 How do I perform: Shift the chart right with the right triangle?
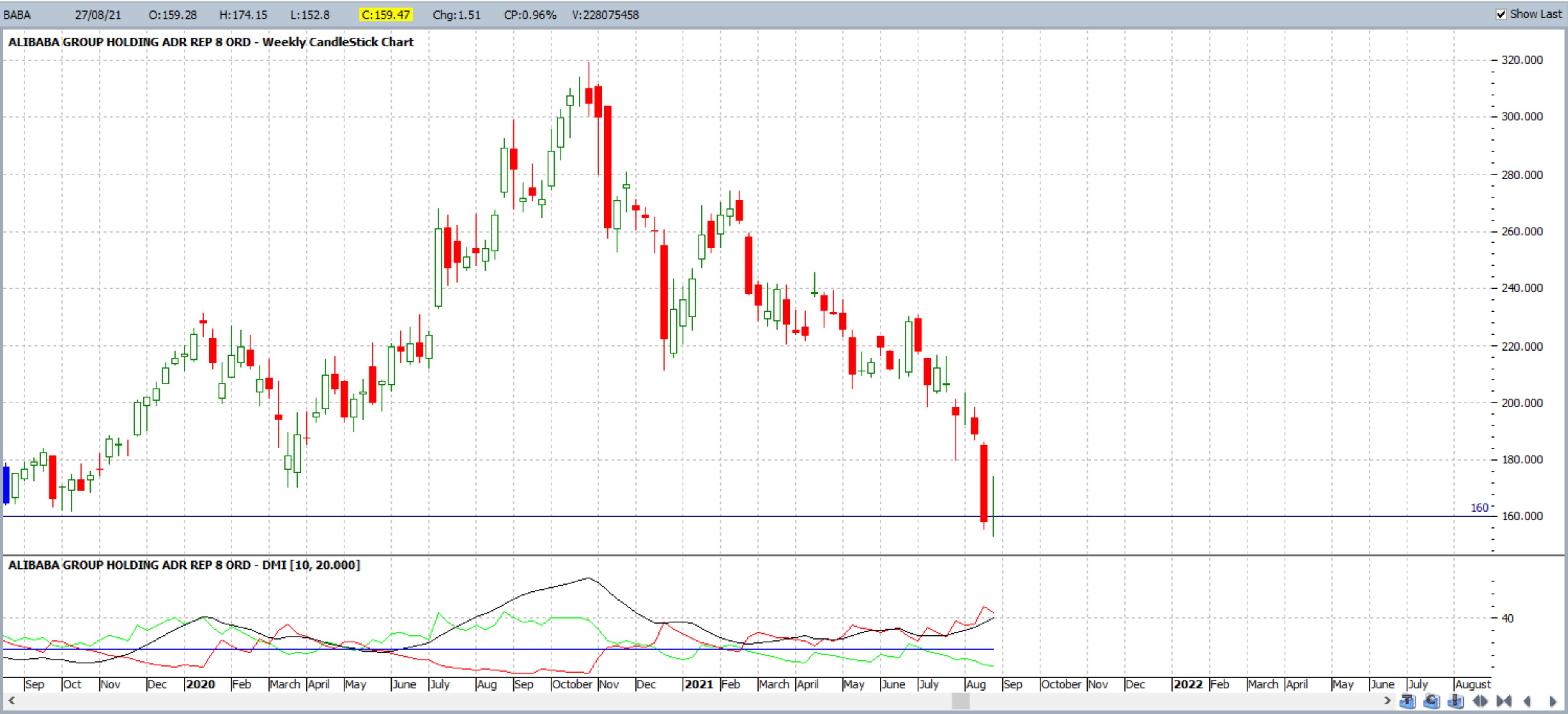click(1553, 701)
